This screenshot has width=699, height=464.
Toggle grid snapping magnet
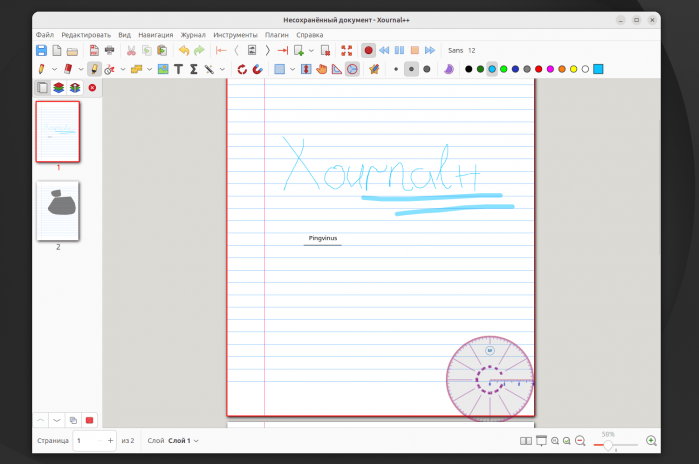[x=258, y=69]
